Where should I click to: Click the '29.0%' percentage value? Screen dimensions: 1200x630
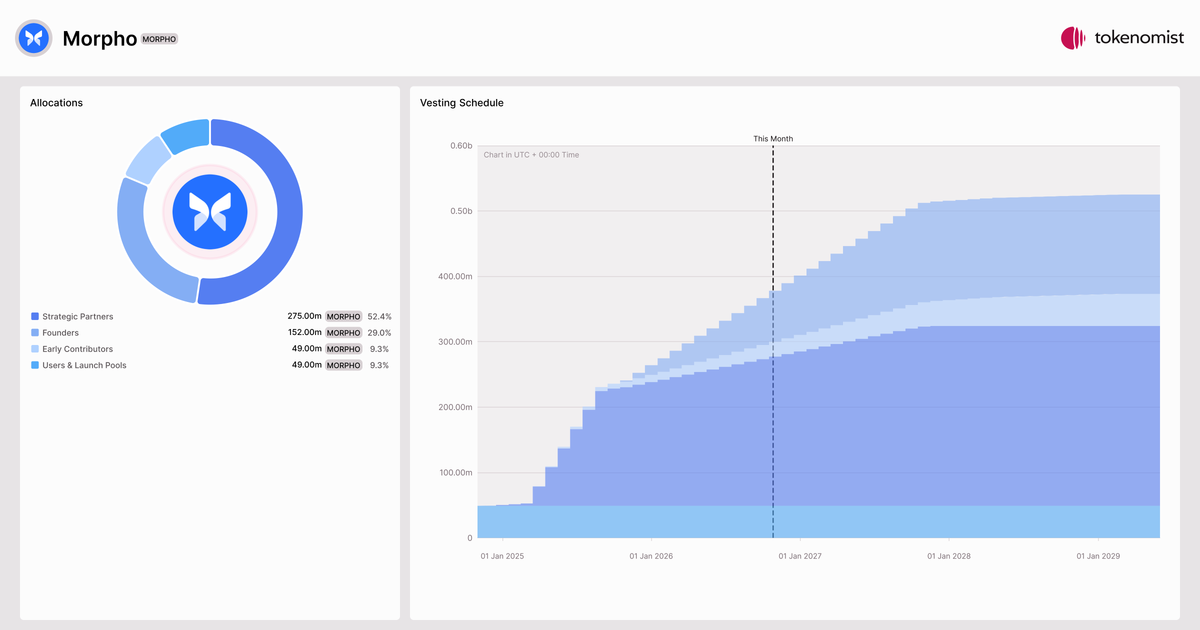click(x=379, y=332)
